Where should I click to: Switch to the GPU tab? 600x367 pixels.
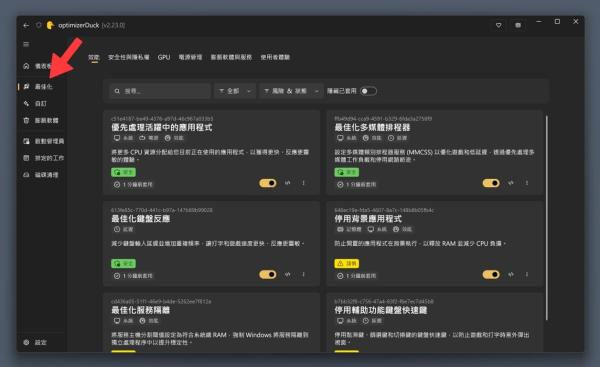[164, 57]
